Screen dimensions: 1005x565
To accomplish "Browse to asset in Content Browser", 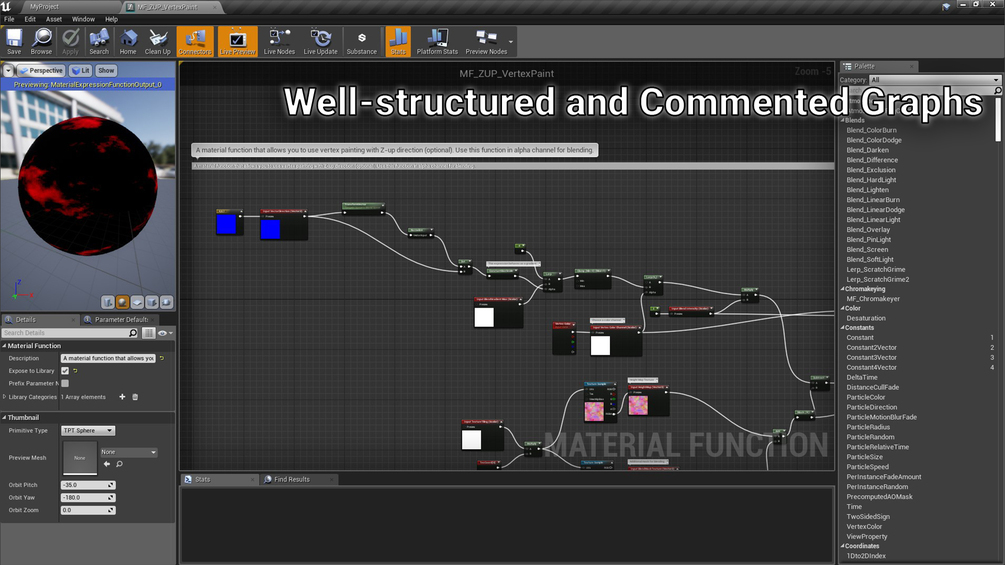I will click(41, 42).
